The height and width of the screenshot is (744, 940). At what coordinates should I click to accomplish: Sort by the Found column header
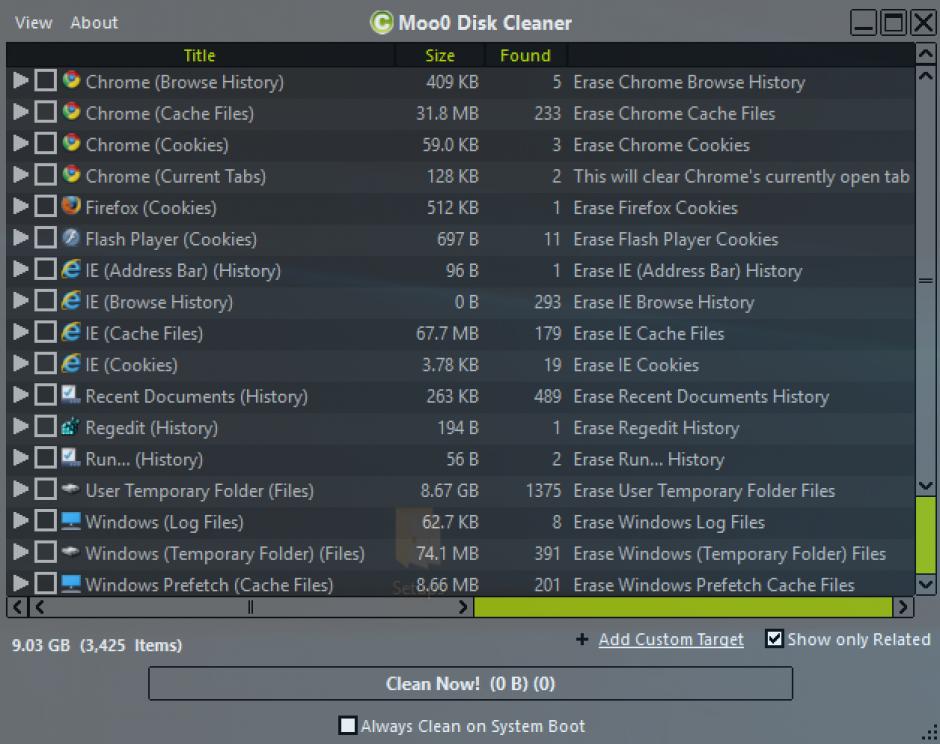click(525, 55)
